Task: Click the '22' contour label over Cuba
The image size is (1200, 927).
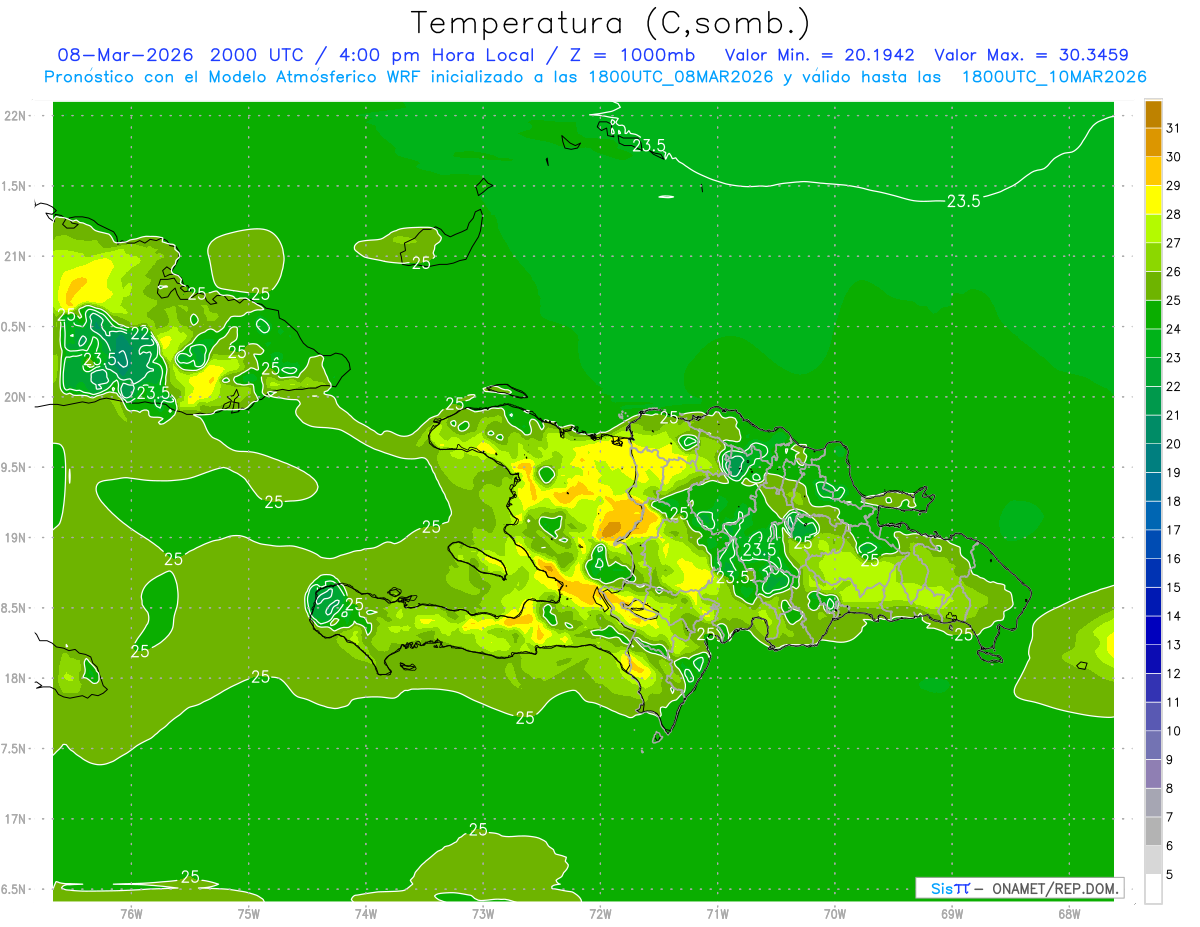Action: coord(140,333)
